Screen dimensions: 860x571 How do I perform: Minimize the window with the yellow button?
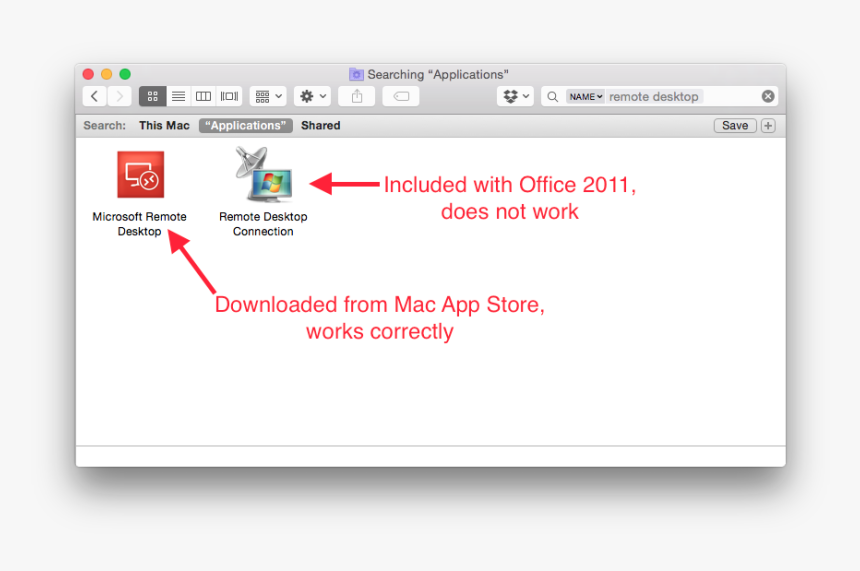106,74
